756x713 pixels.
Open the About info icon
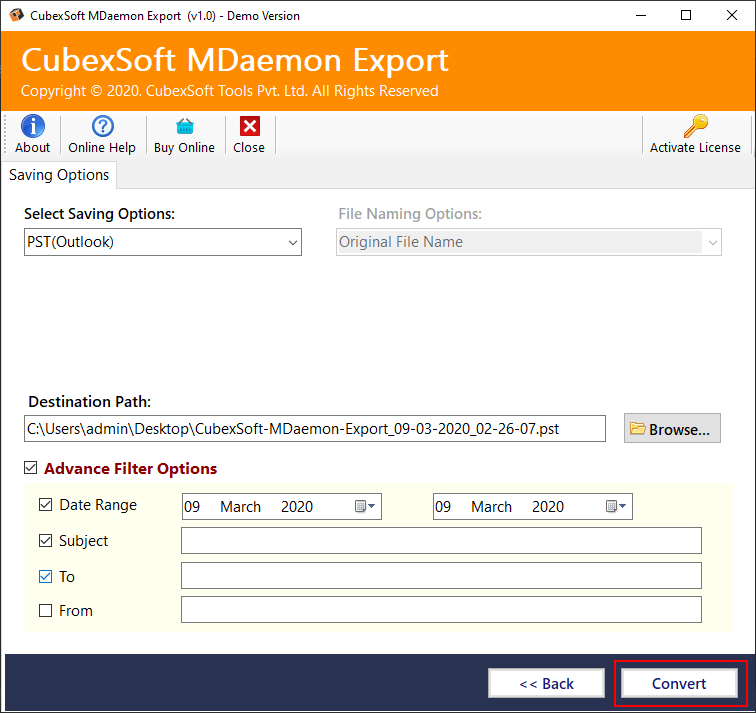tap(32, 127)
